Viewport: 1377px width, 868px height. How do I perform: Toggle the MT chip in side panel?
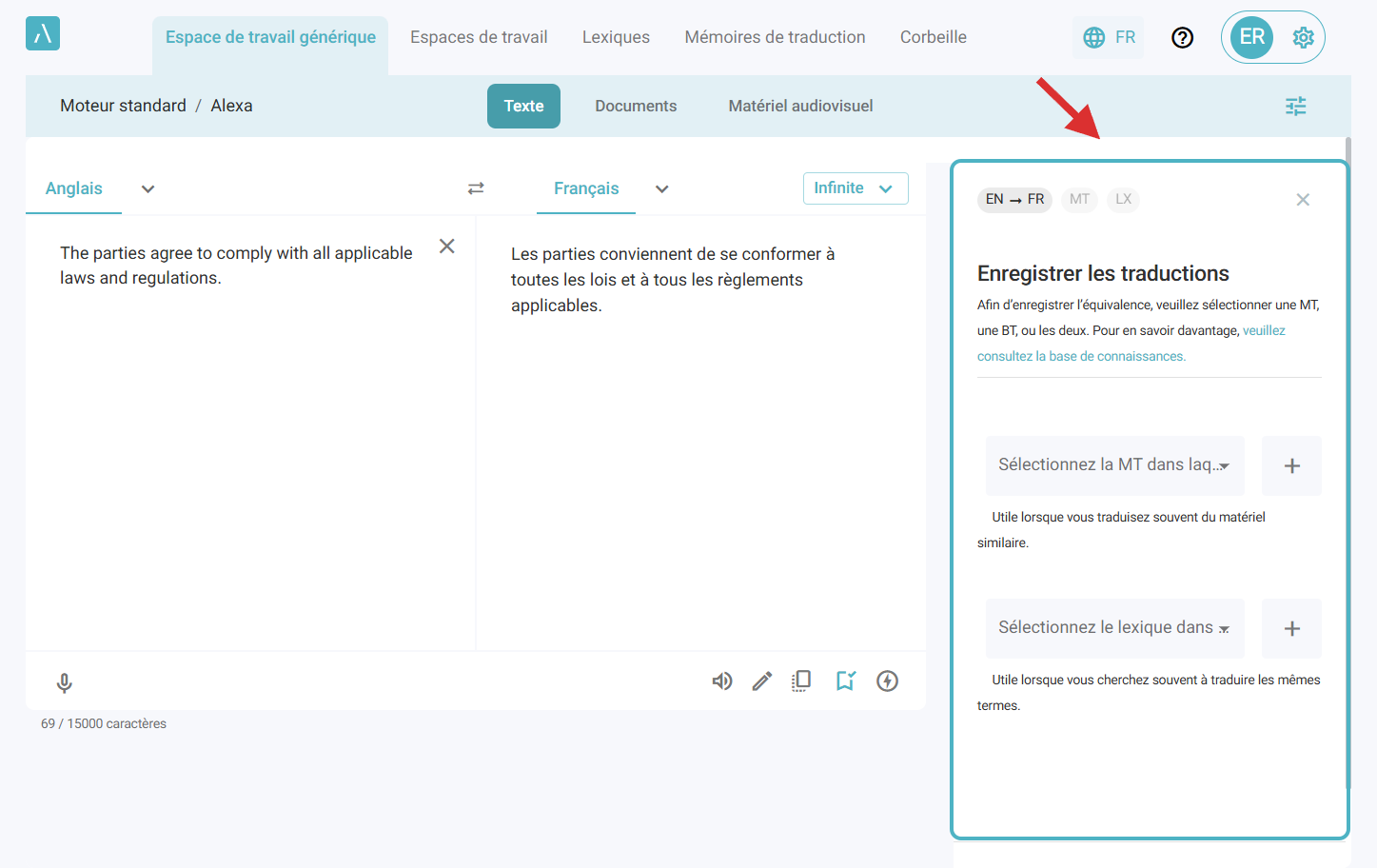[1079, 199]
